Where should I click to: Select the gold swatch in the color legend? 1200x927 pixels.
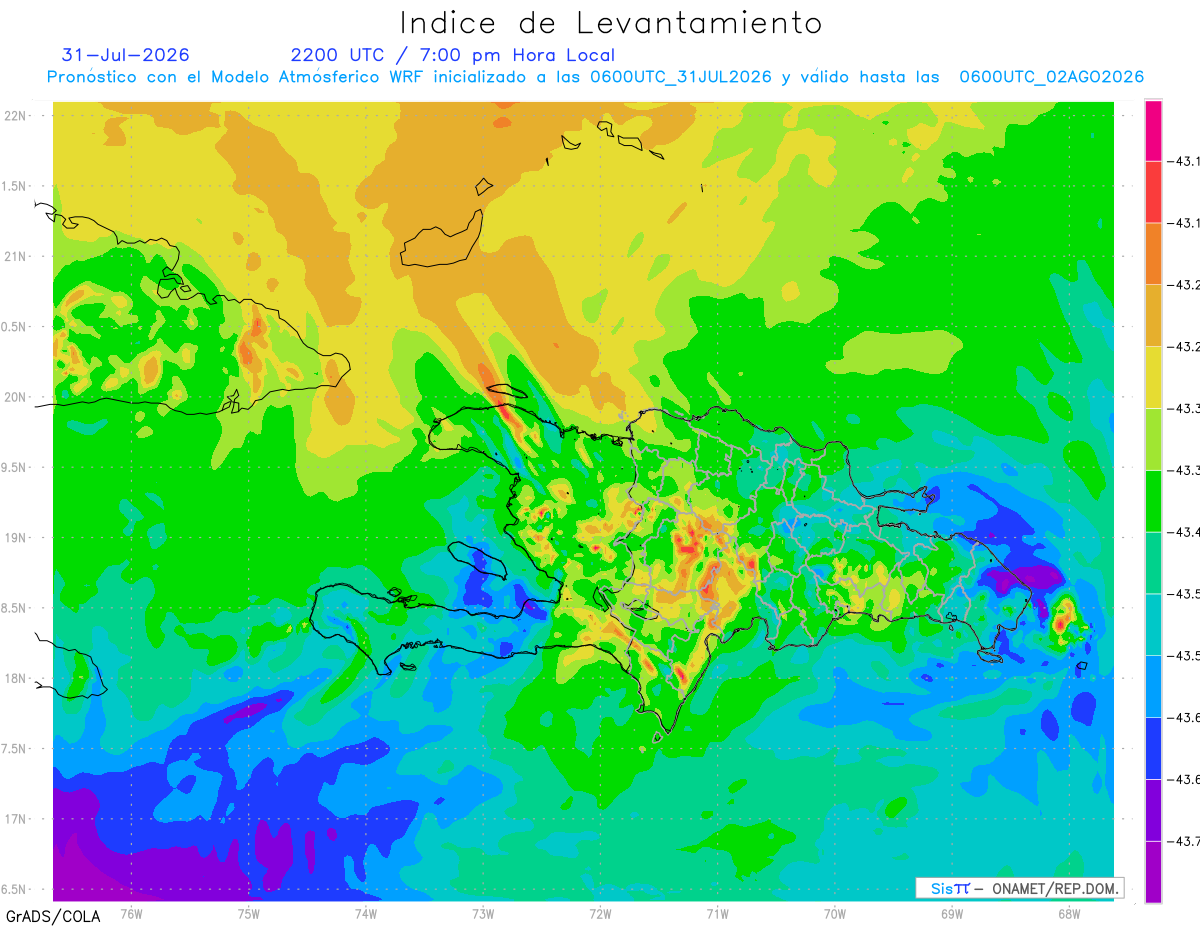(1153, 316)
